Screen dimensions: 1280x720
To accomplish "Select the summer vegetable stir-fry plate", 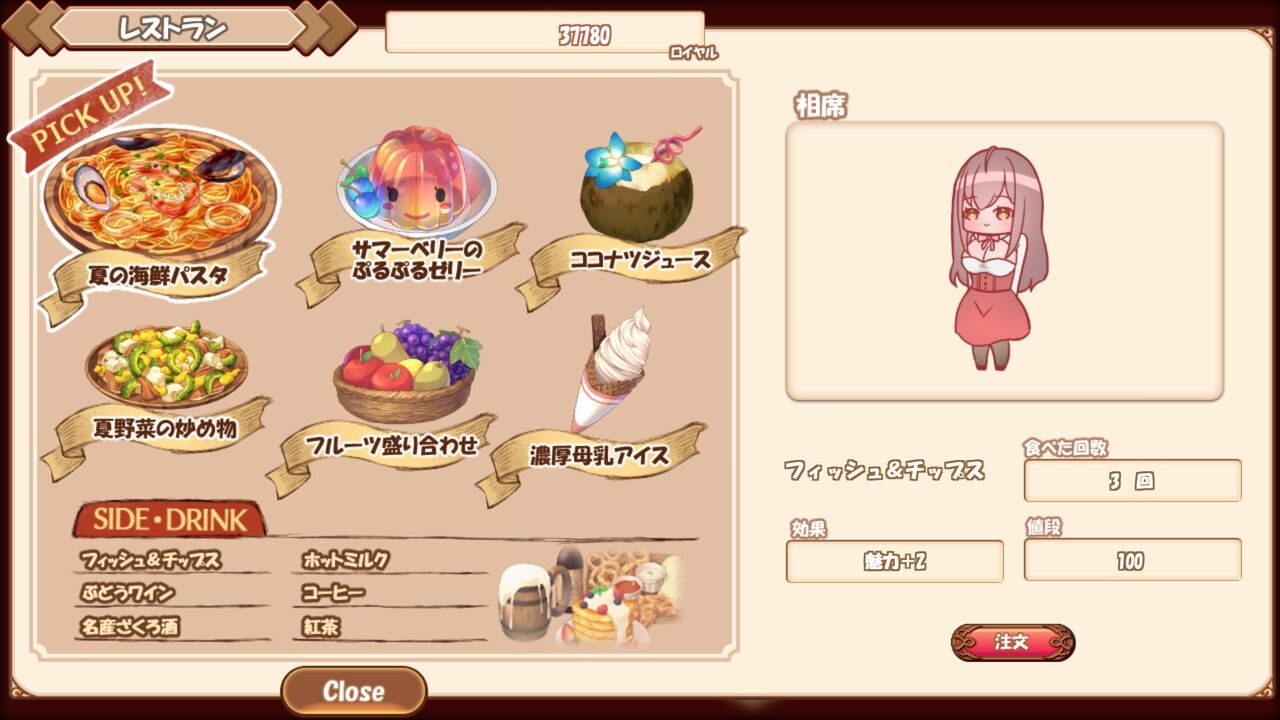I will [x=166, y=364].
